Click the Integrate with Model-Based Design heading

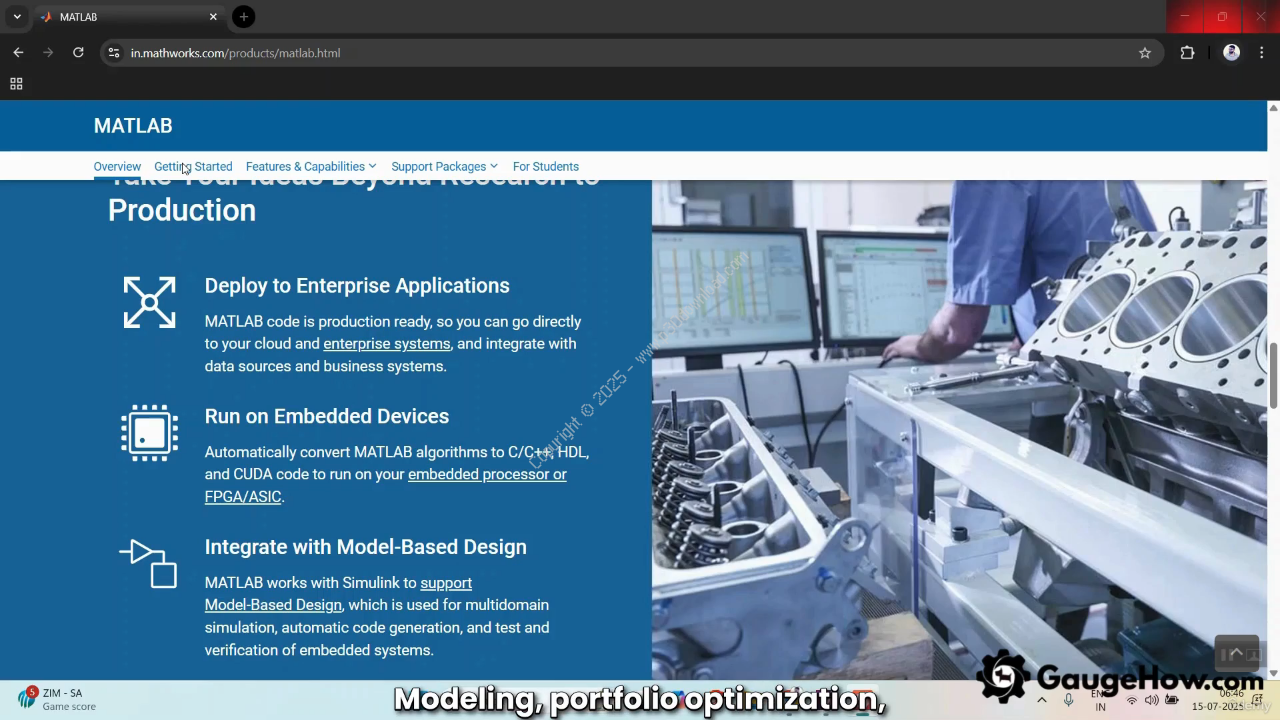coord(366,547)
